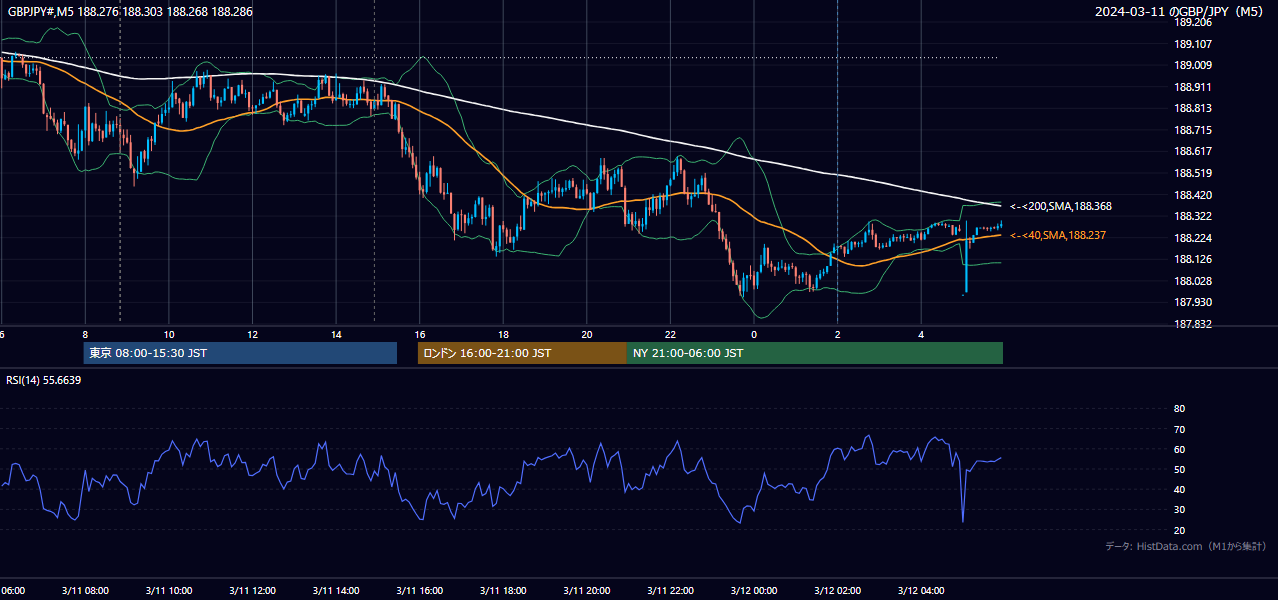This screenshot has height=600, width=1278.
Task: Click the 188.813 price axis label
Action: (1193, 108)
